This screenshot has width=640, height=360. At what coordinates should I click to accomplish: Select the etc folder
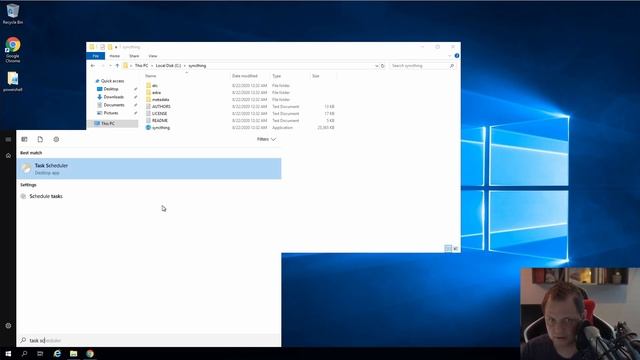pyautogui.click(x=155, y=86)
